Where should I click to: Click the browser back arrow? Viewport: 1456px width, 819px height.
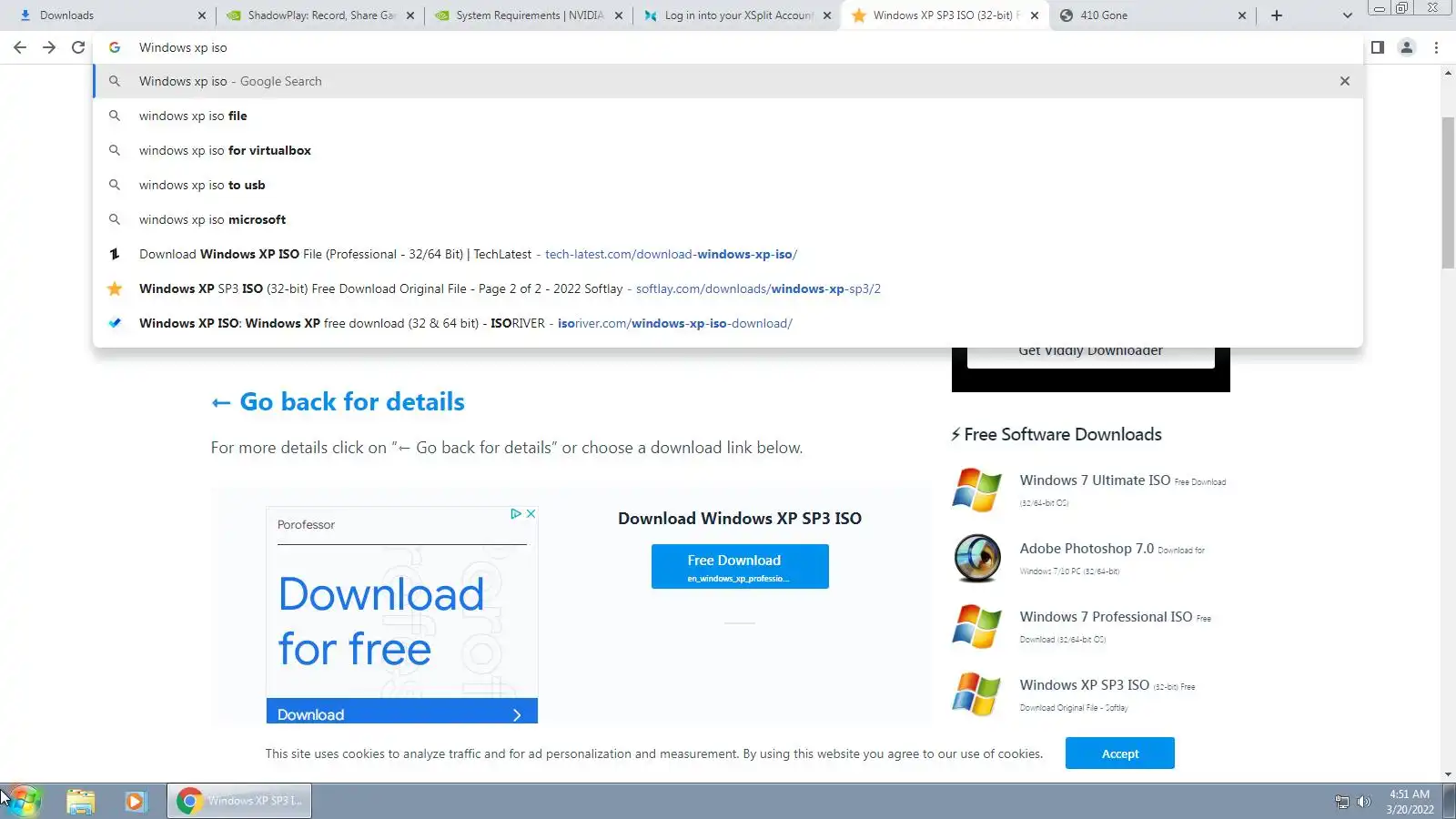pyautogui.click(x=20, y=47)
